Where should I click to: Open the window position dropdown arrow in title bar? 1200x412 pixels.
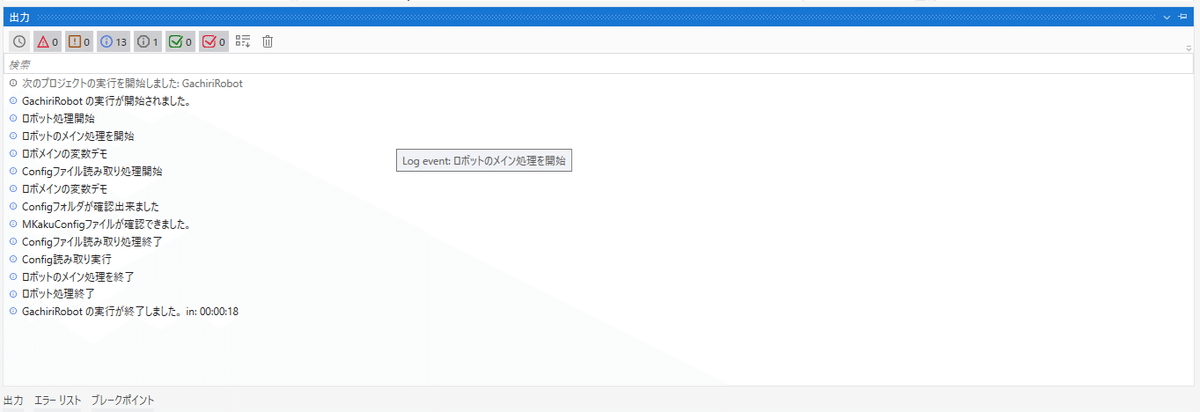click(x=1166, y=17)
